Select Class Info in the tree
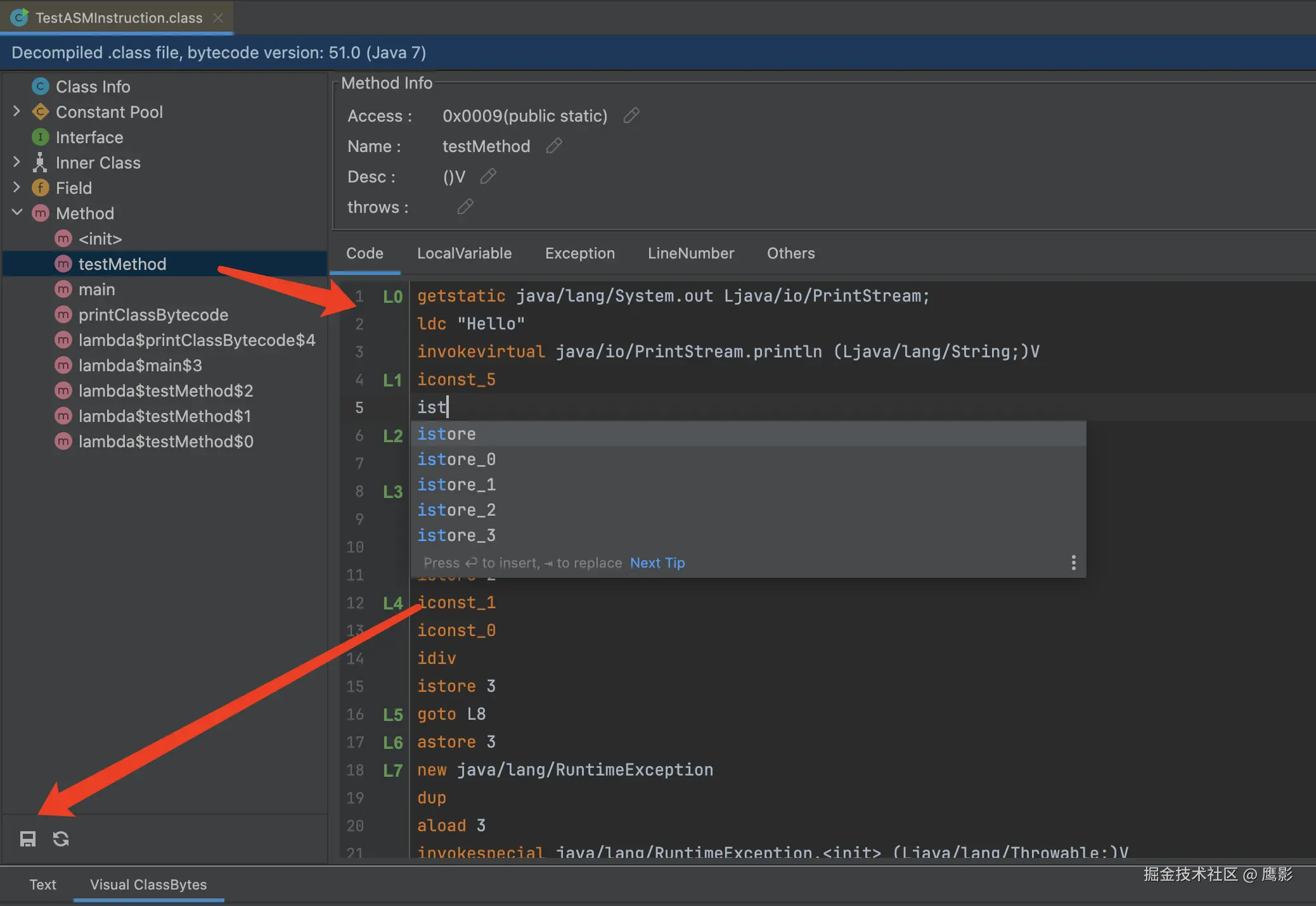 point(93,86)
